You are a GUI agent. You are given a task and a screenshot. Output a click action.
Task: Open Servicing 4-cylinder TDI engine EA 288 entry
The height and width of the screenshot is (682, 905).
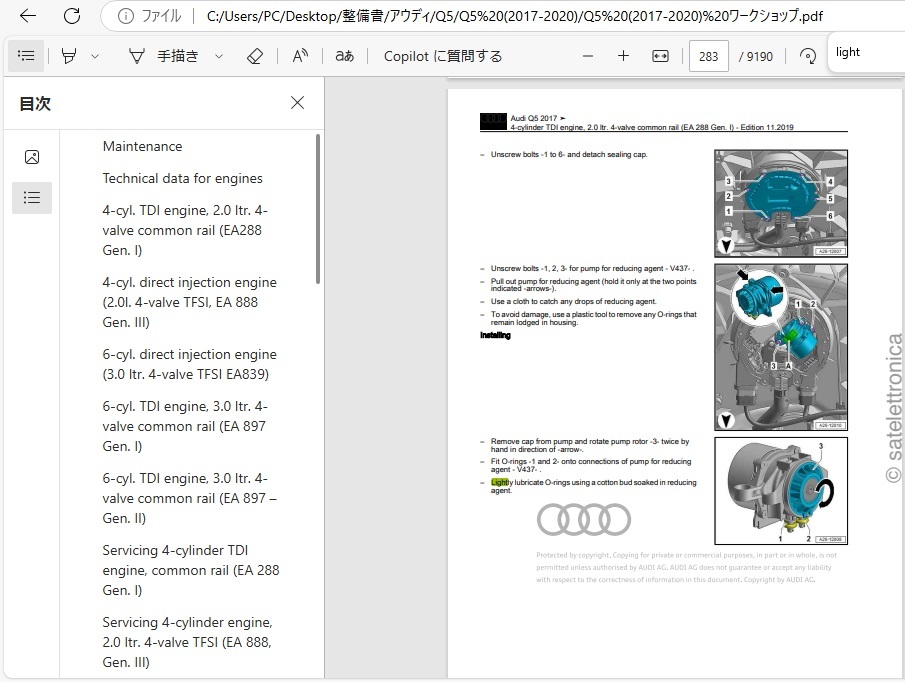[190, 570]
